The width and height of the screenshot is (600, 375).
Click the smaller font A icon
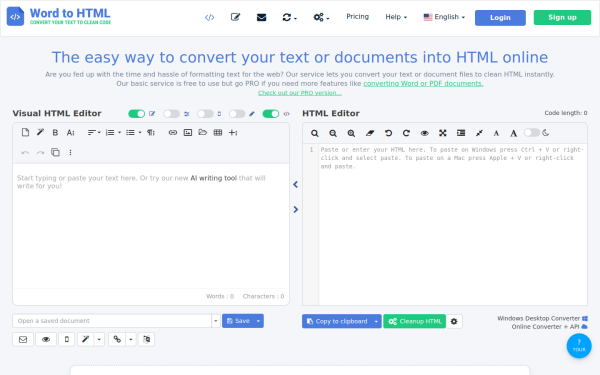coord(496,133)
